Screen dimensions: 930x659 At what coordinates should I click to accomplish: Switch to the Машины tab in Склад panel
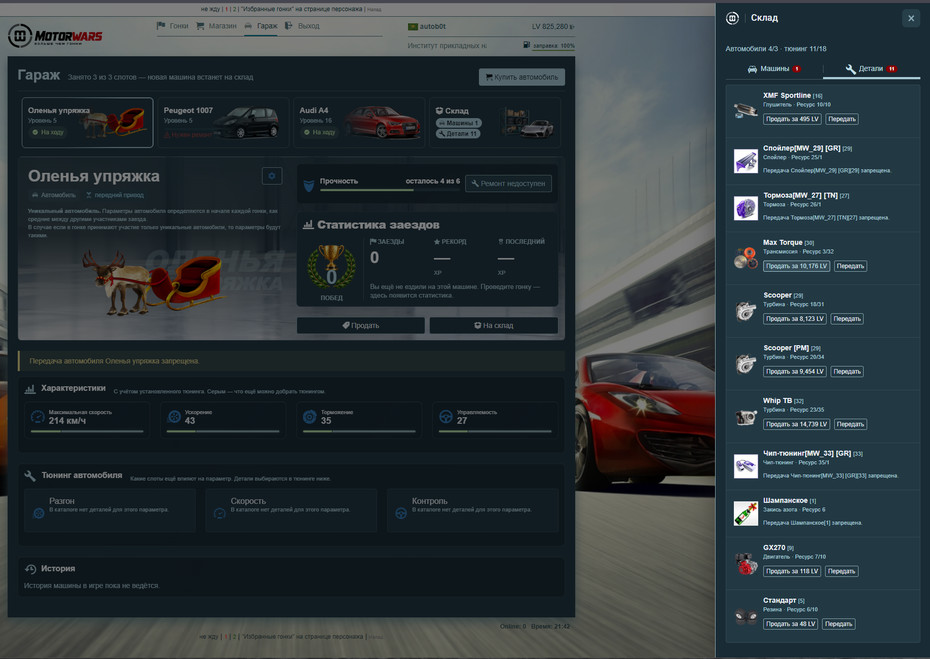click(774, 69)
